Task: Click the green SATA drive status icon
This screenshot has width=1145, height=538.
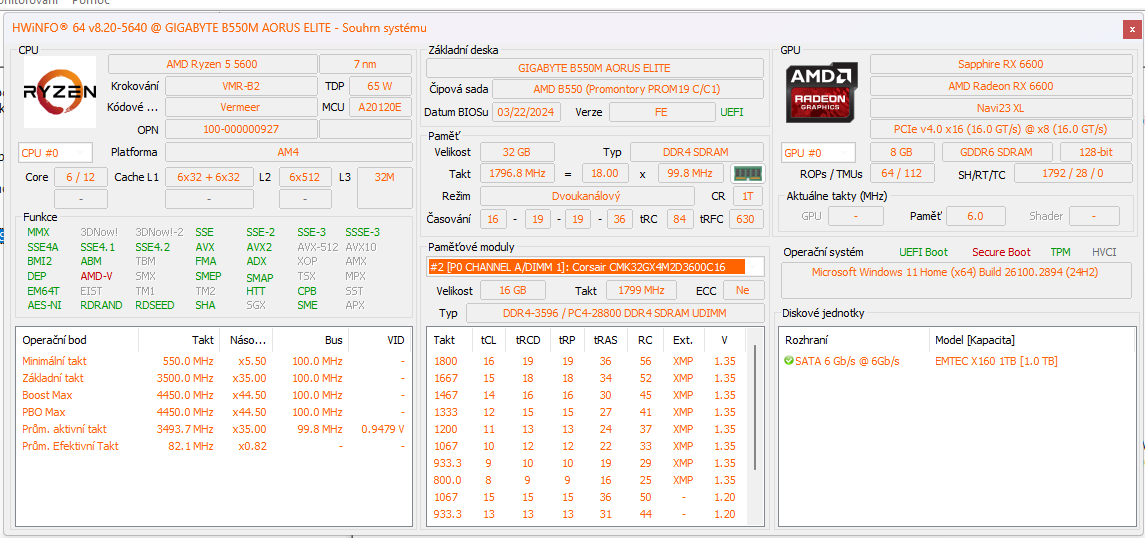Action: point(789,361)
